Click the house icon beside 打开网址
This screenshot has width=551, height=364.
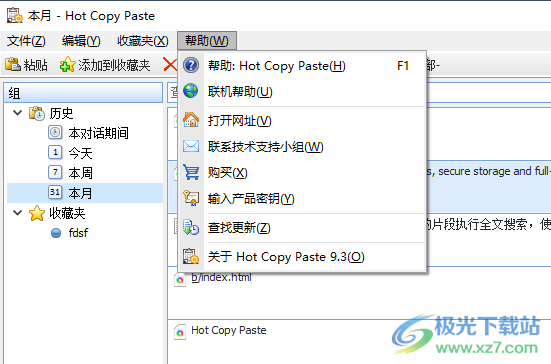[x=191, y=120]
